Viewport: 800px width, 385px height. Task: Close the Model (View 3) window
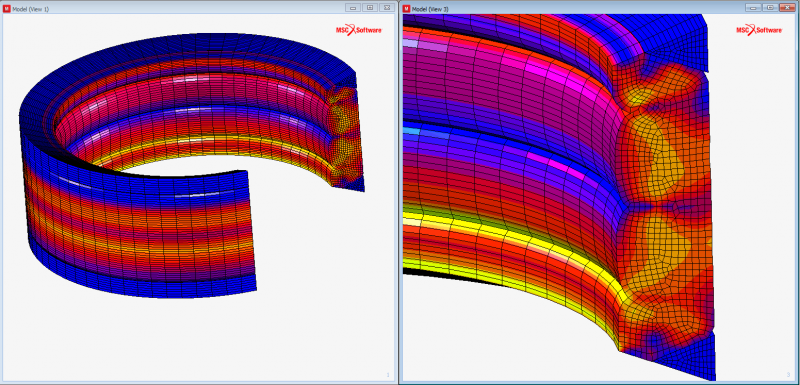tap(787, 8)
